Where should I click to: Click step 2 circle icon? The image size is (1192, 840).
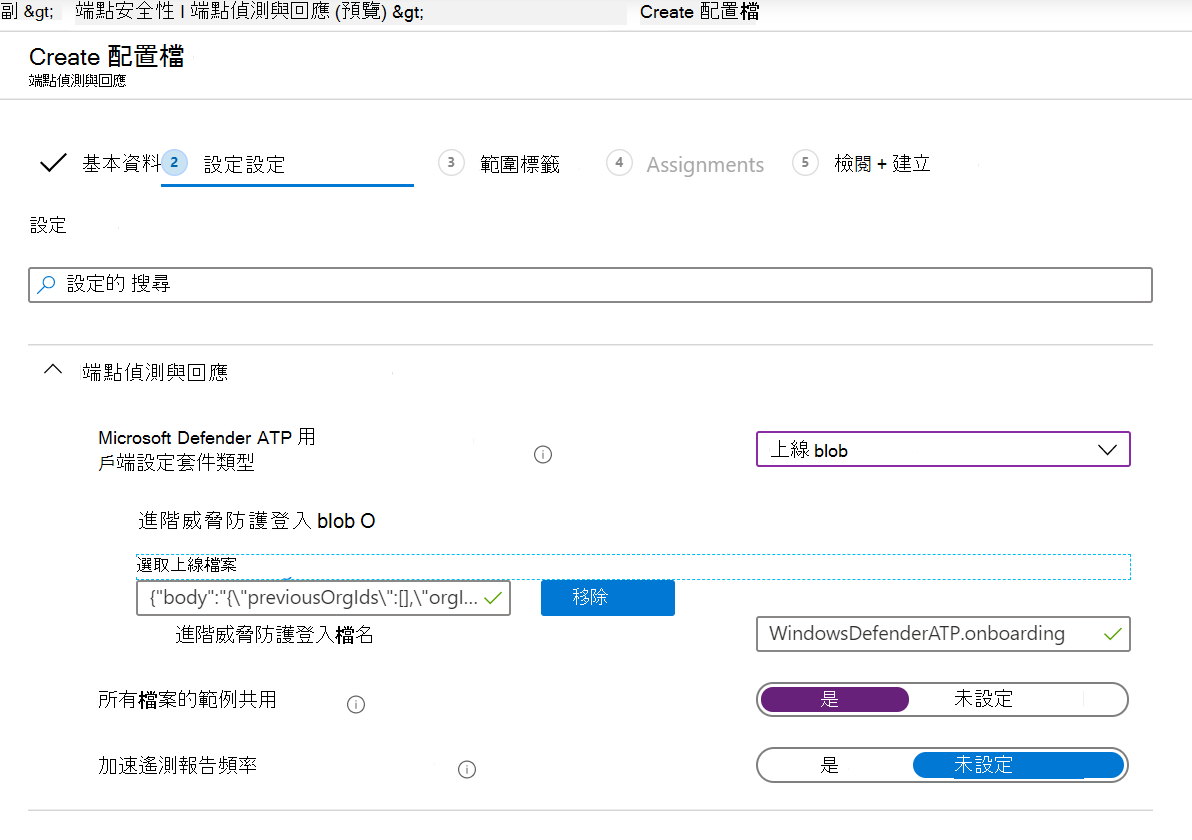tap(174, 162)
